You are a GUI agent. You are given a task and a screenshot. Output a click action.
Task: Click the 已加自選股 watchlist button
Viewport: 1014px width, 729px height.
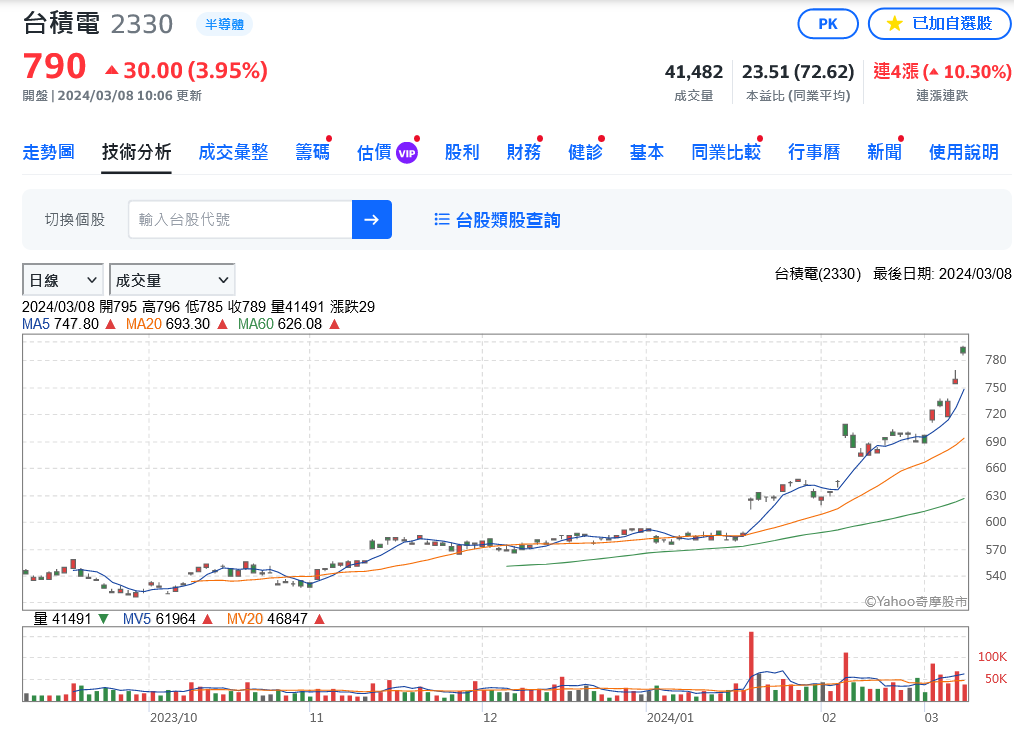[939, 24]
